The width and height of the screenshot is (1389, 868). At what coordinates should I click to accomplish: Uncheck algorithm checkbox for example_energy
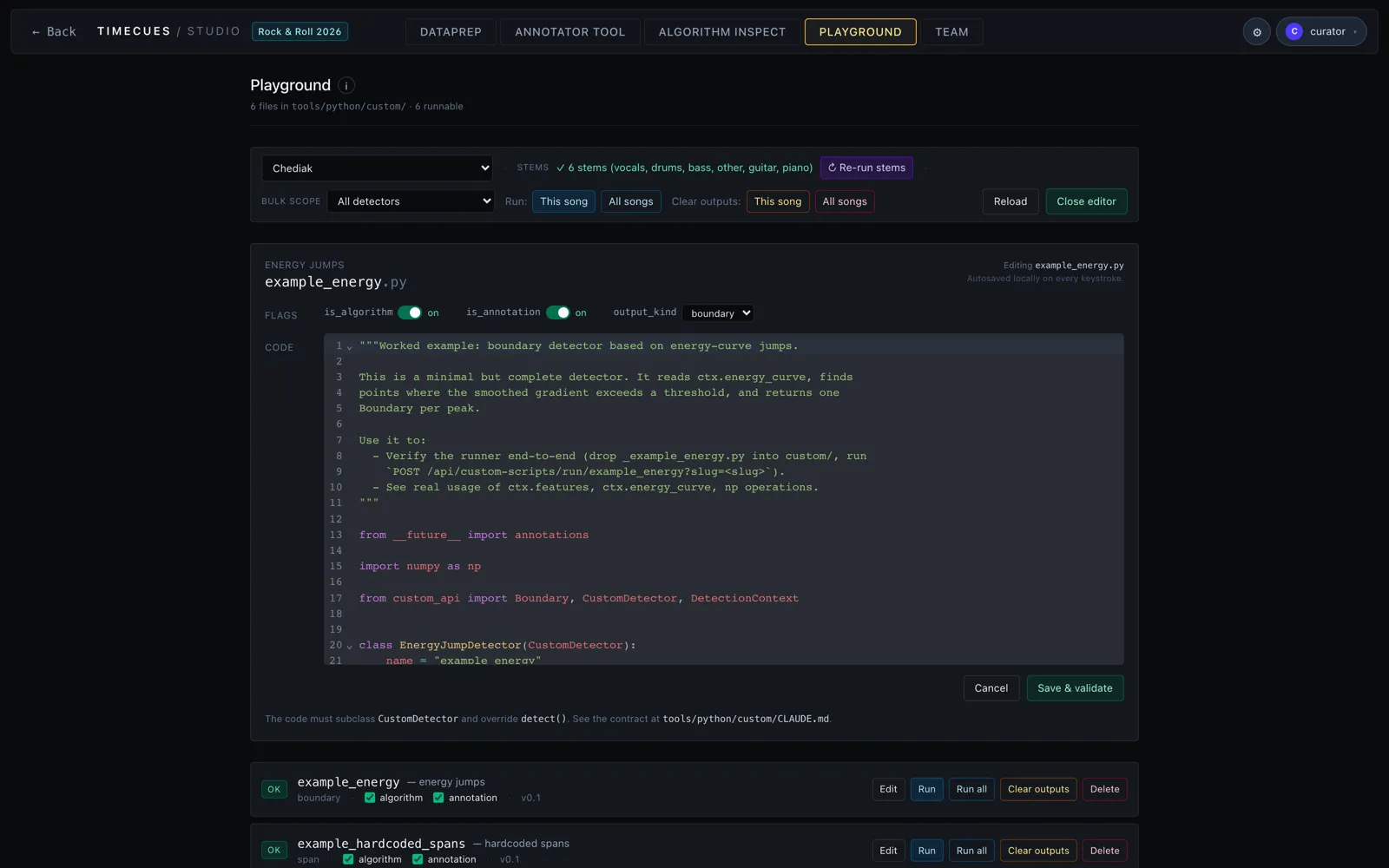pos(370,798)
